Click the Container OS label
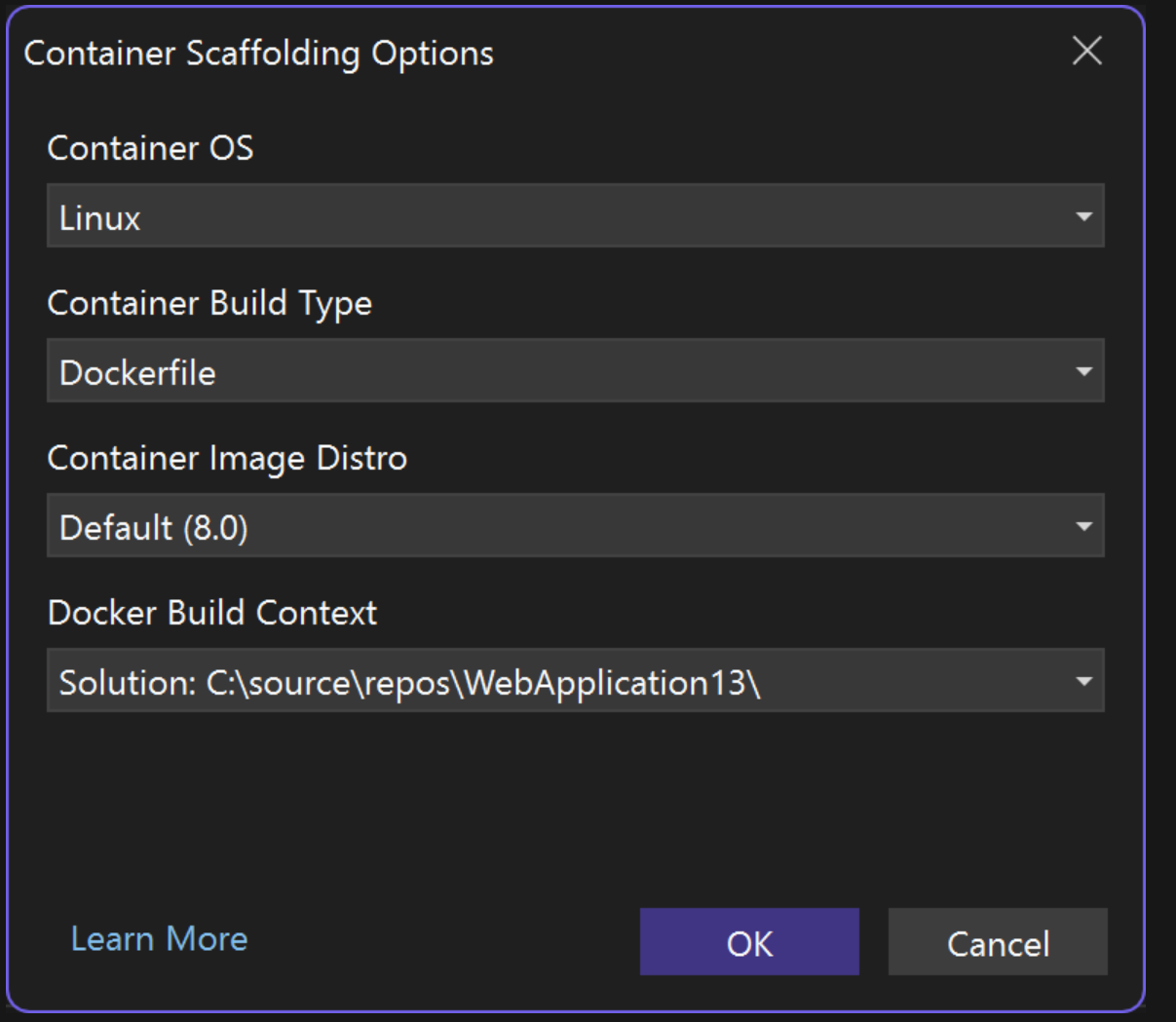 (x=150, y=148)
